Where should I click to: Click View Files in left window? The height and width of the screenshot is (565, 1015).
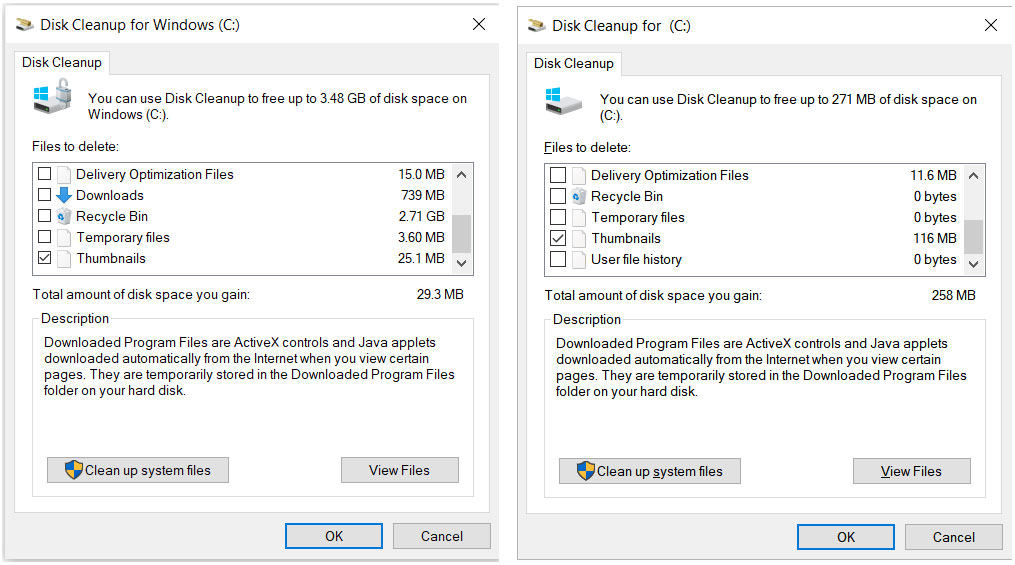coord(399,470)
